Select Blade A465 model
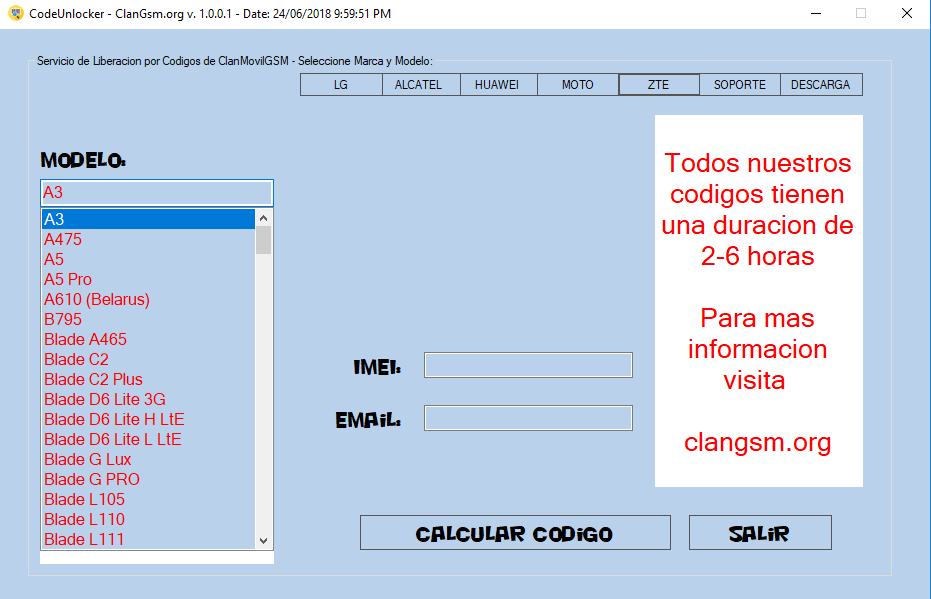 148,339
